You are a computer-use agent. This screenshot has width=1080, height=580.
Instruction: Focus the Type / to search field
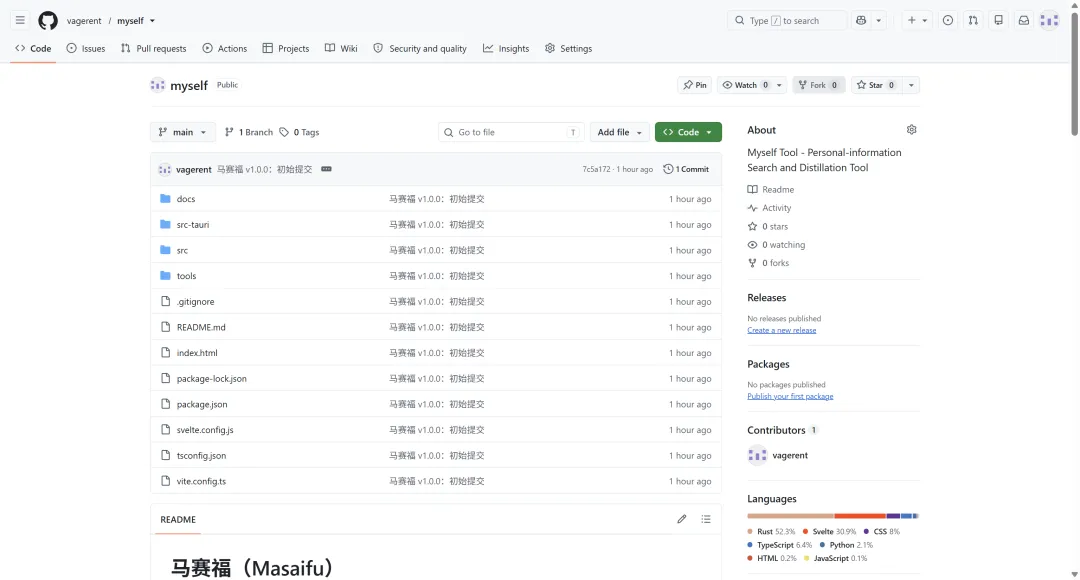787,21
